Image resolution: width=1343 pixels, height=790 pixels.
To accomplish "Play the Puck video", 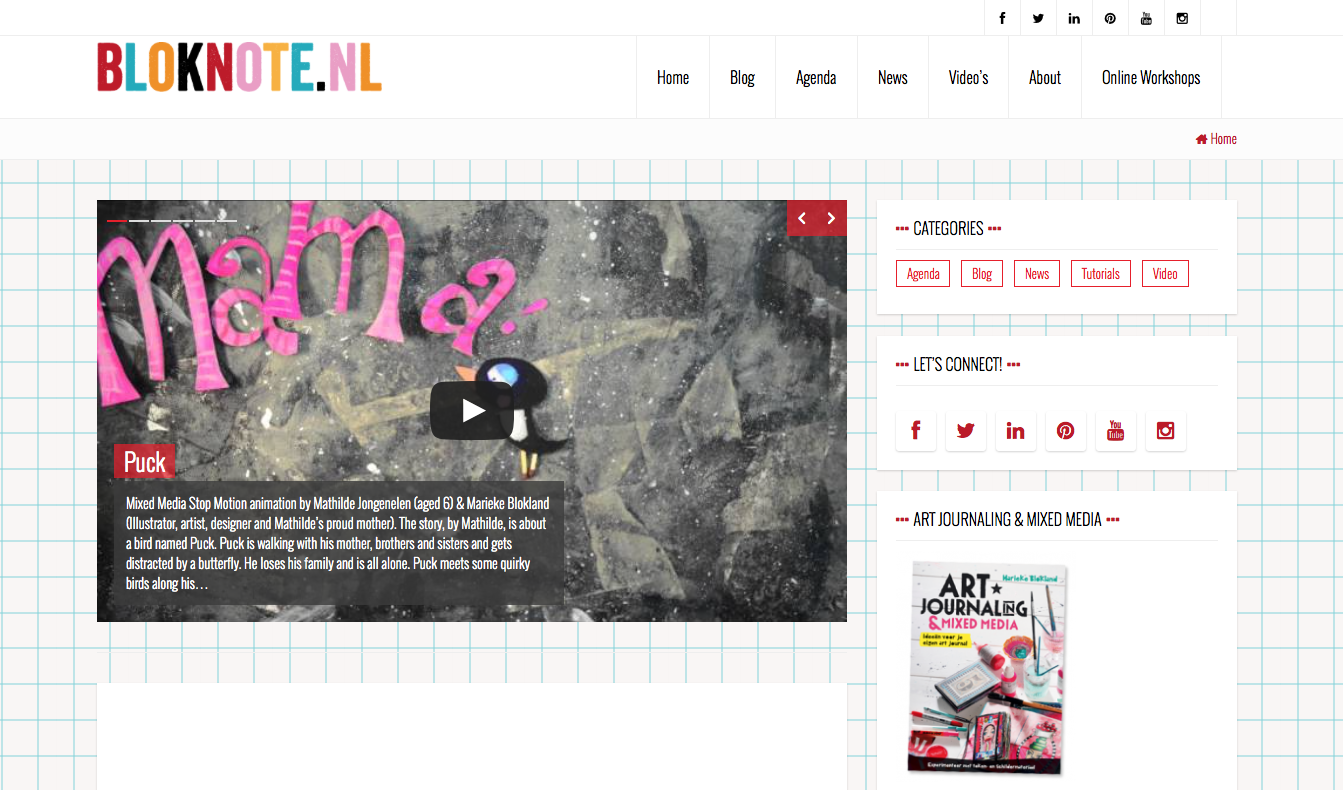I will pos(472,410).
